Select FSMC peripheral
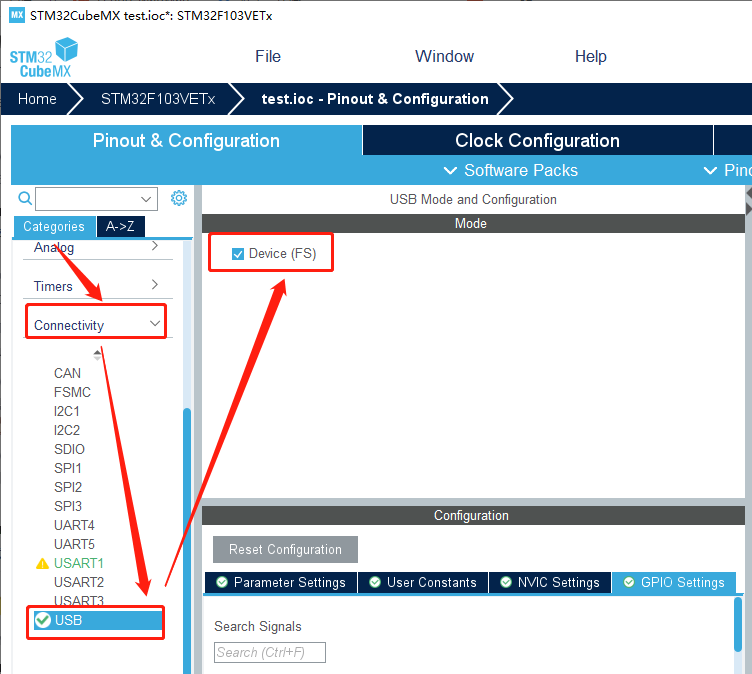Screen dimensions: 752x674 [x=72, y=392]
